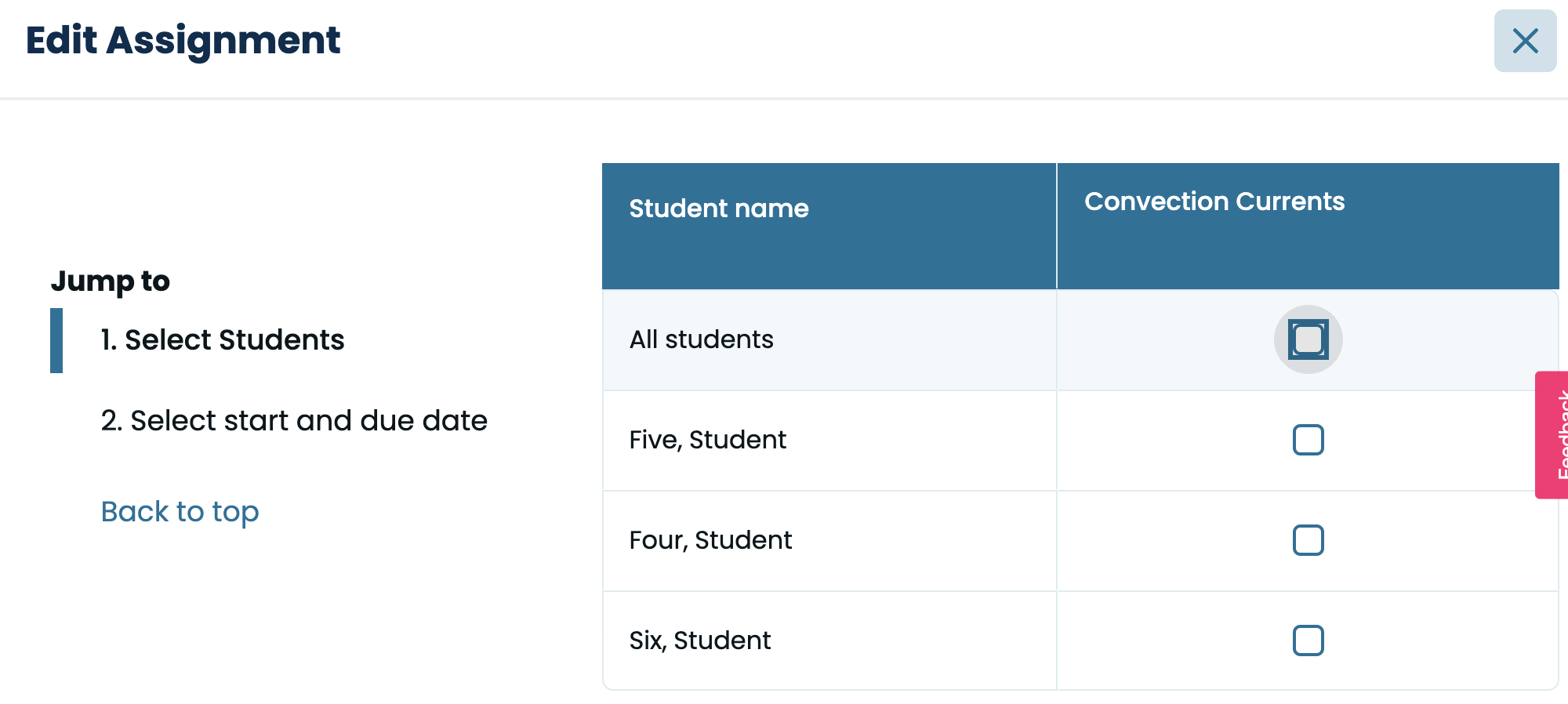
Task: Click the Jump to heading
Action: coord(111,281)
